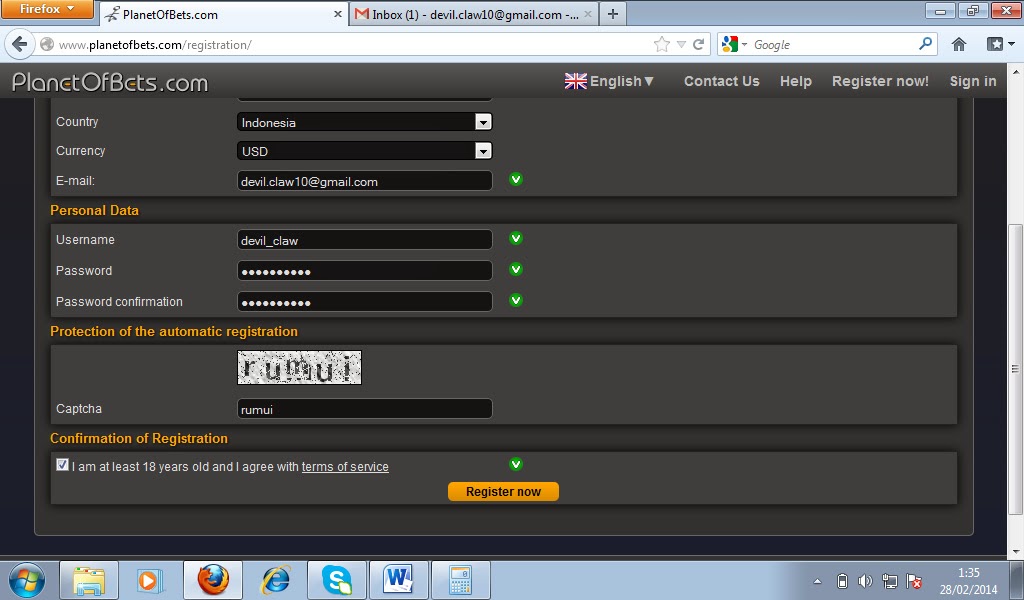Screen dimensions: 1024x600
Task: Open the Help page
Action: tap(795, 81)
